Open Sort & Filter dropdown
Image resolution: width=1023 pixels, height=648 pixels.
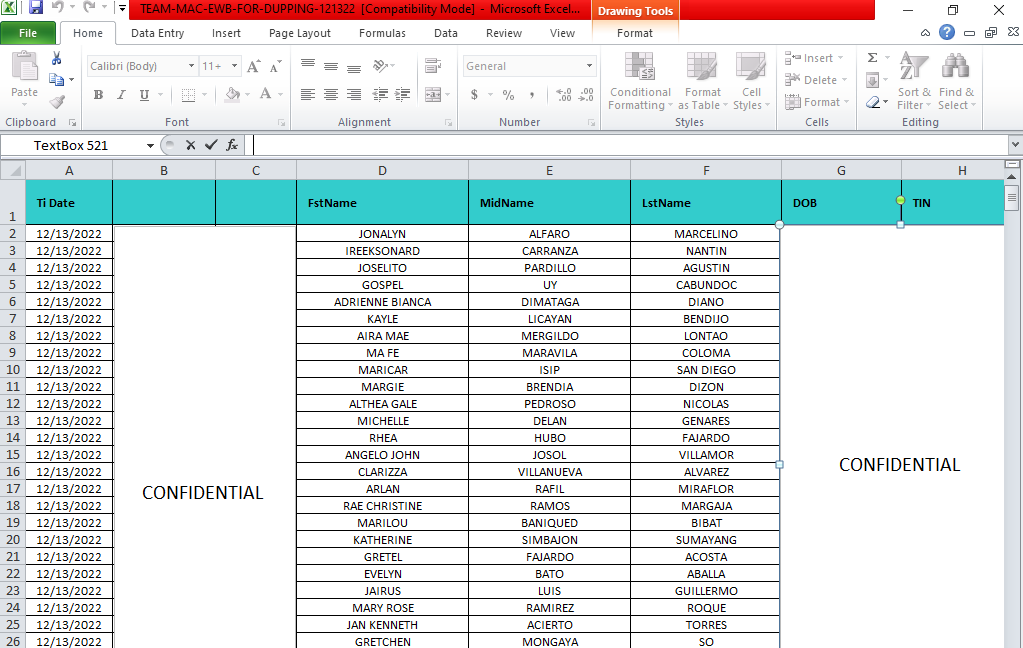tap(914, 82)
